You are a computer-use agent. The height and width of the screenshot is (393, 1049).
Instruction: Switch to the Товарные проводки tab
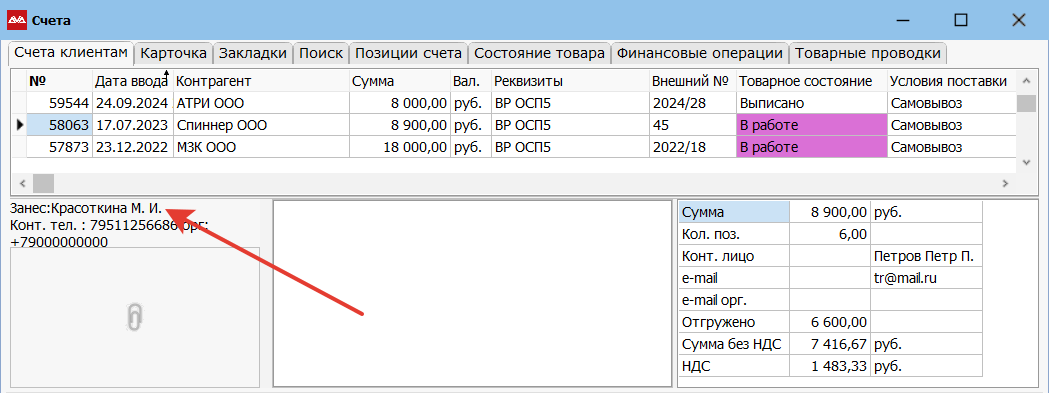point(868,54)
